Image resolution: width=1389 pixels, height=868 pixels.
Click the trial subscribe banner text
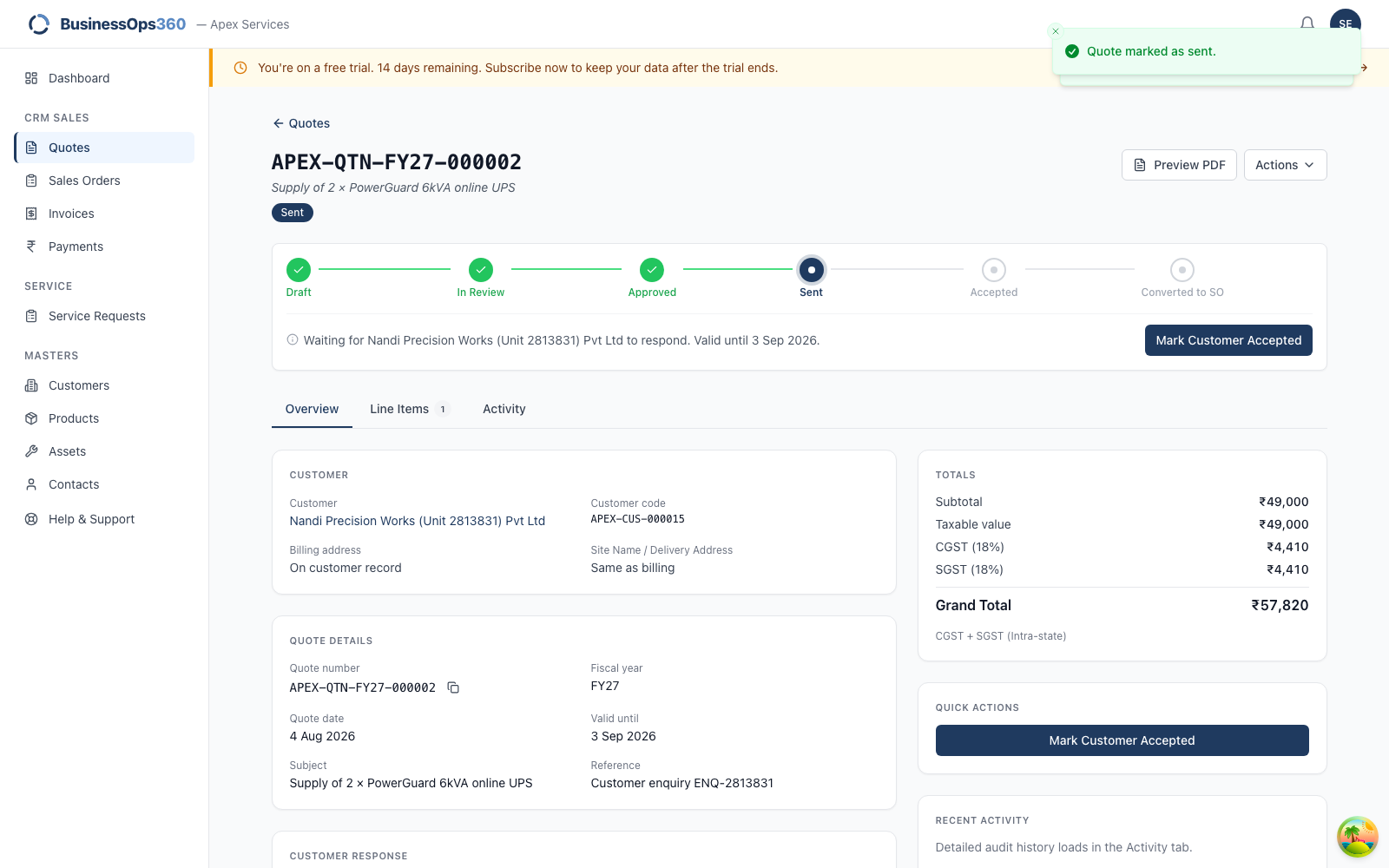pos(517,68)
